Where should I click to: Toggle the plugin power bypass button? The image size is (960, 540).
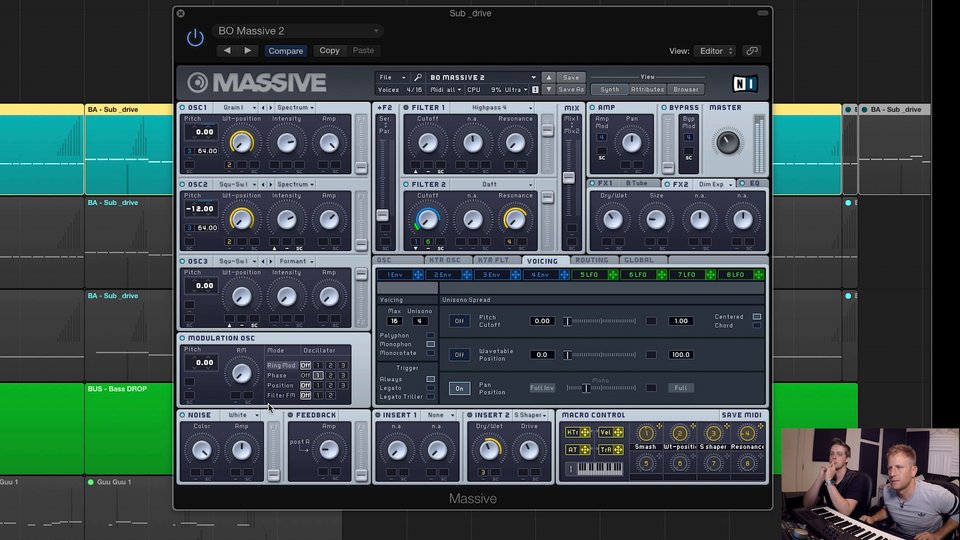pyautogui.click(x=195, y=38)
